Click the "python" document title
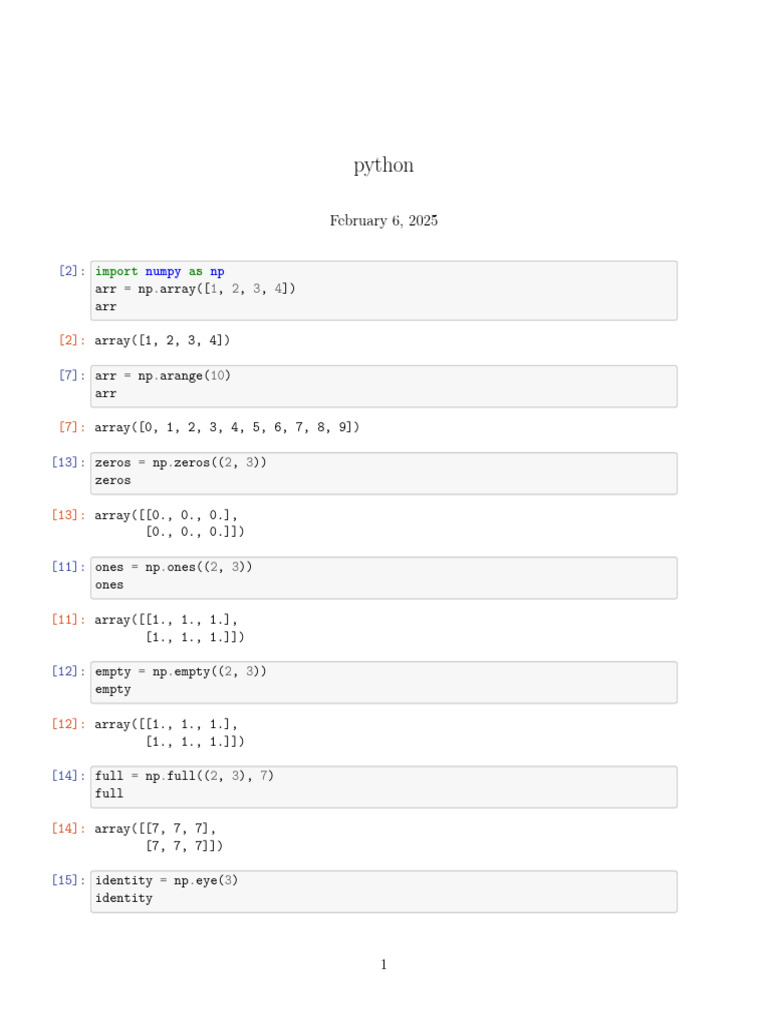Image resolution: width=768 pixels, height=1024 pixels. click(x=383, y=166)
